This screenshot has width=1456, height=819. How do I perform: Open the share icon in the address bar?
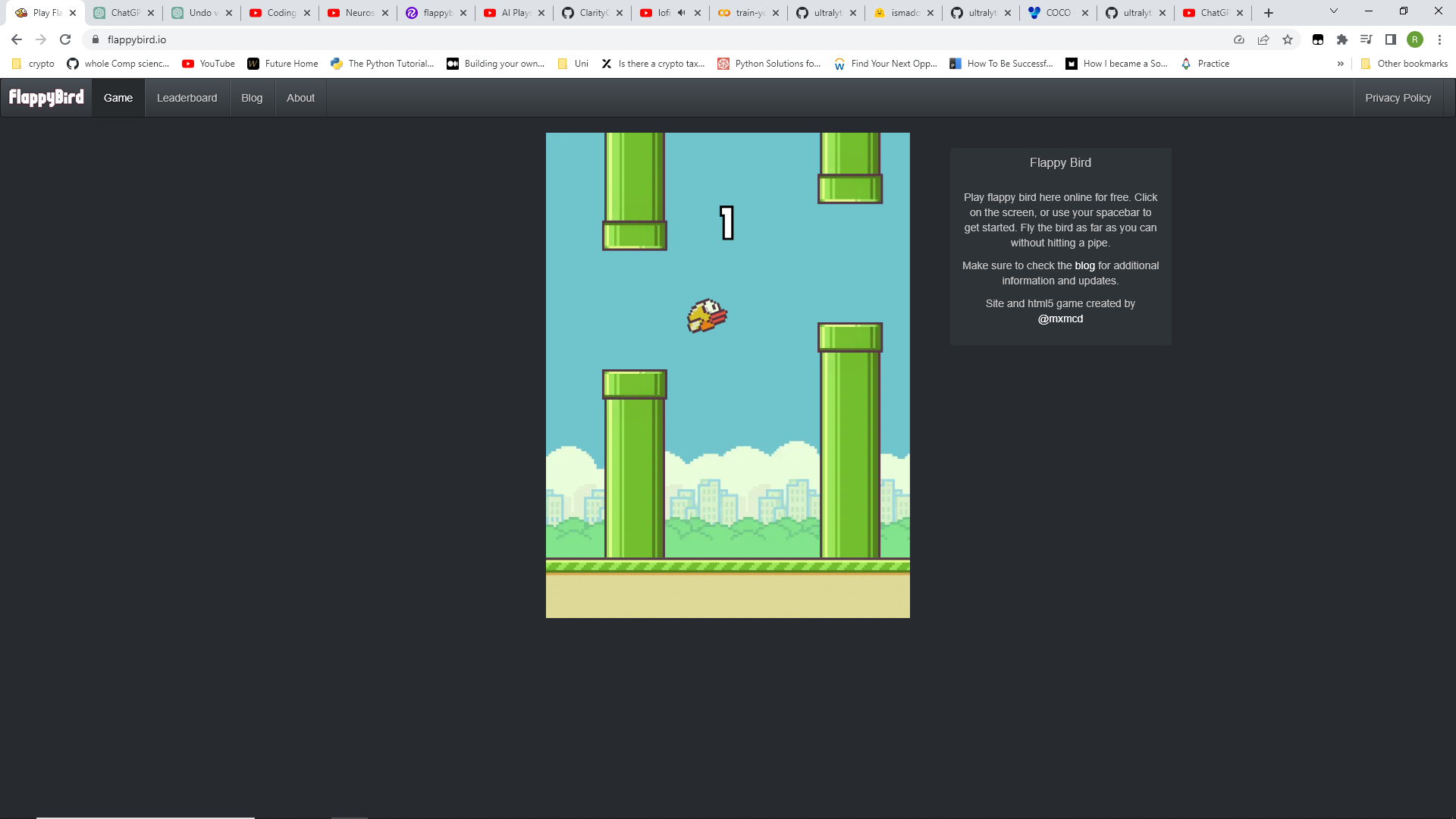1263,39
